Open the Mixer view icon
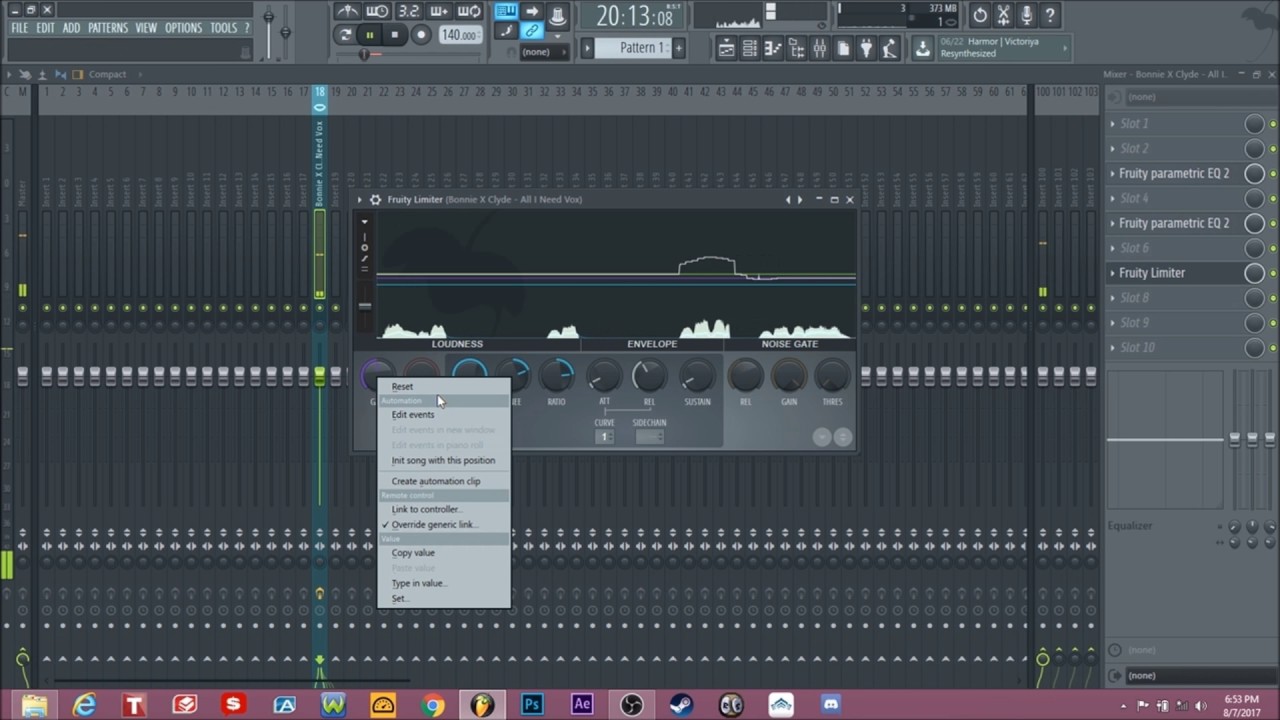 point(819,48)
